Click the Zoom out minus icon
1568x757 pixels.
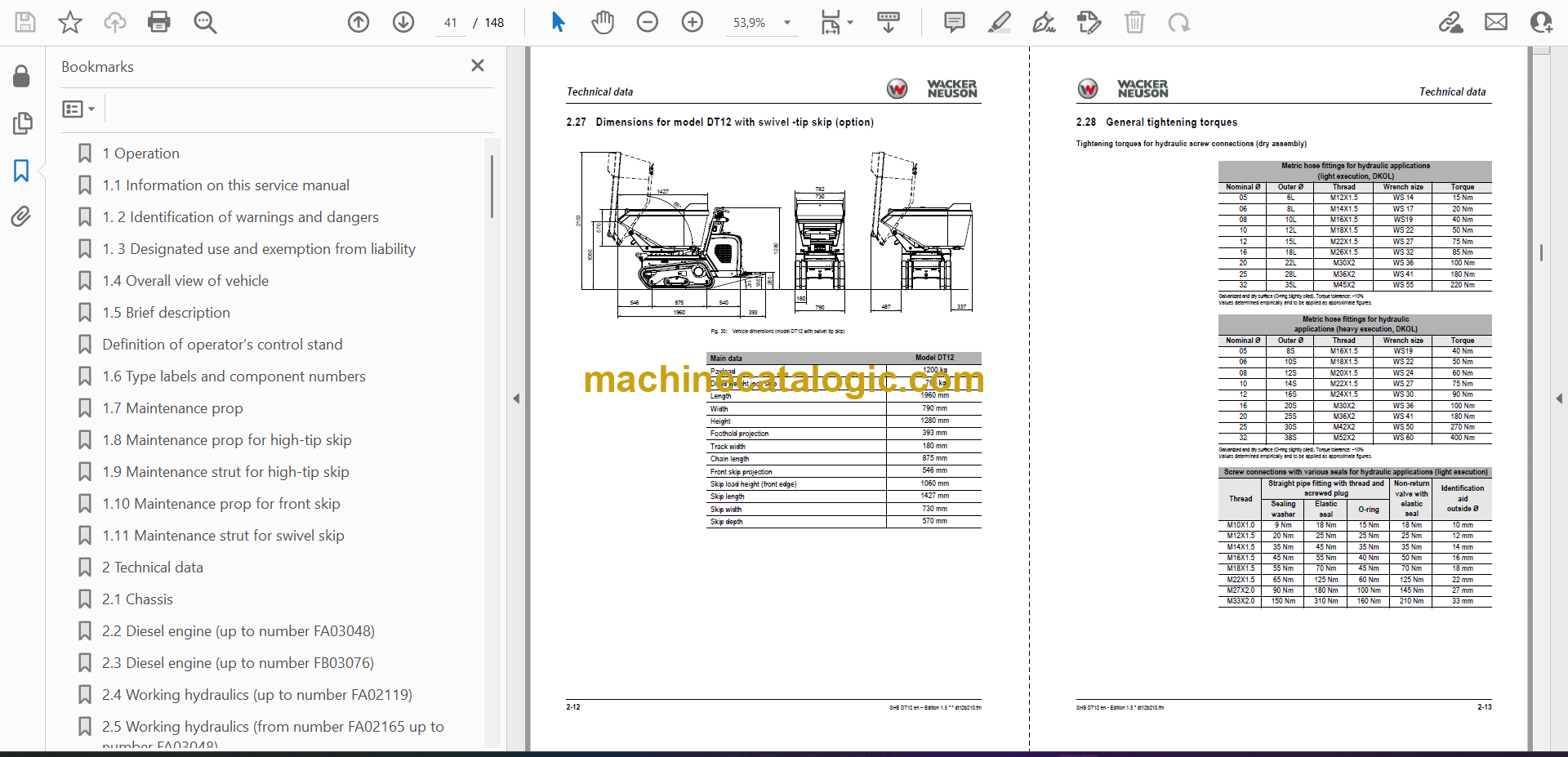pyautogui.click(x=648, y=22)
